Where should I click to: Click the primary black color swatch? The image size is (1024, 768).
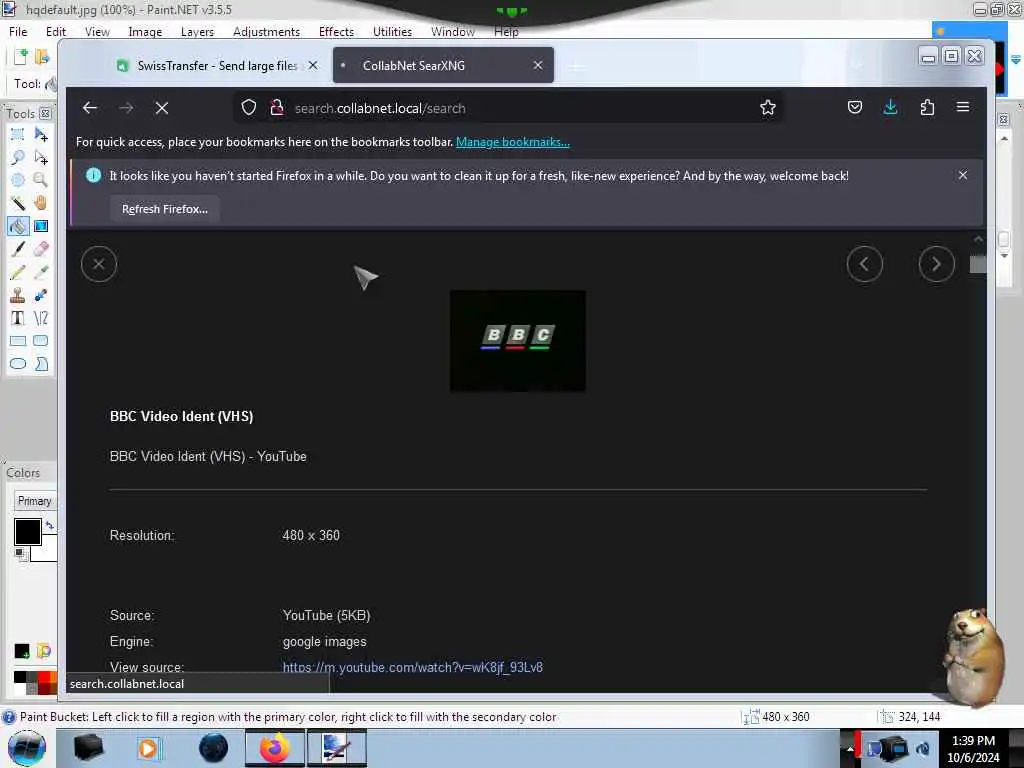click(x=27, y=532)
